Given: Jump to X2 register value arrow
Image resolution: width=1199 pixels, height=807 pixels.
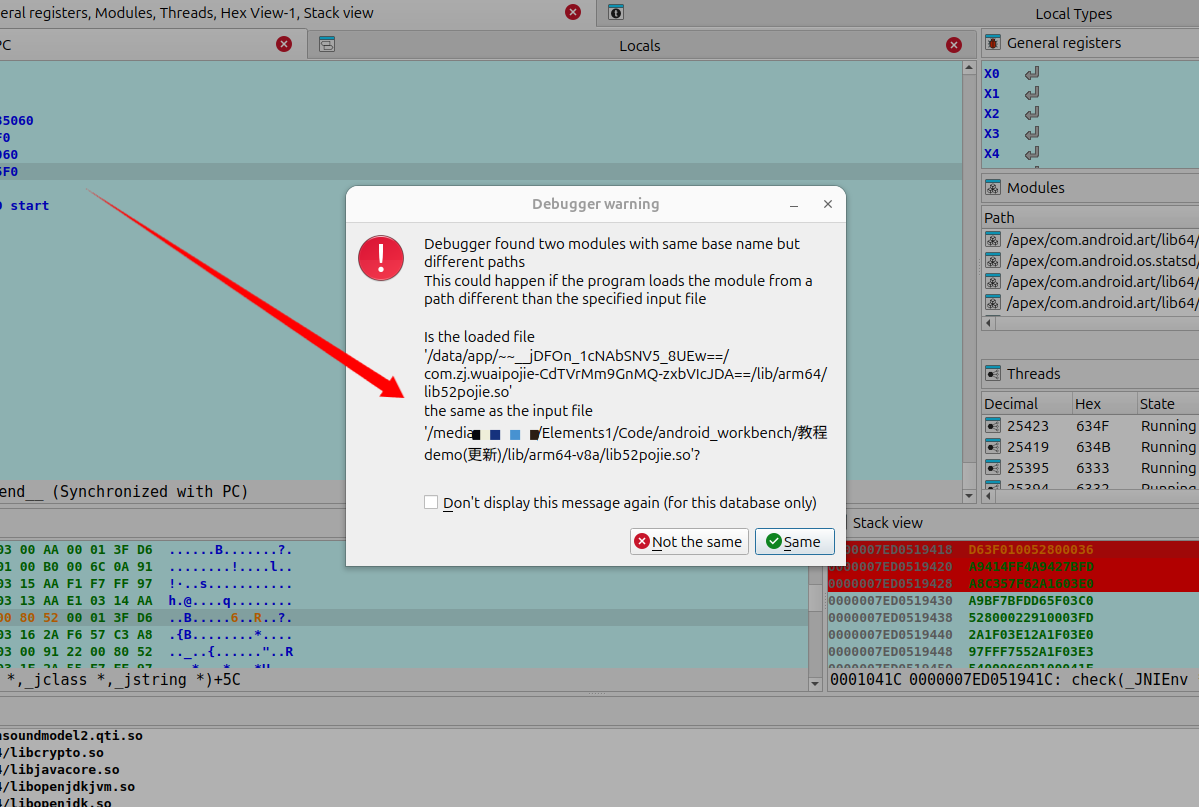Looking at the screenshot, I should [x=1032, y=113].
